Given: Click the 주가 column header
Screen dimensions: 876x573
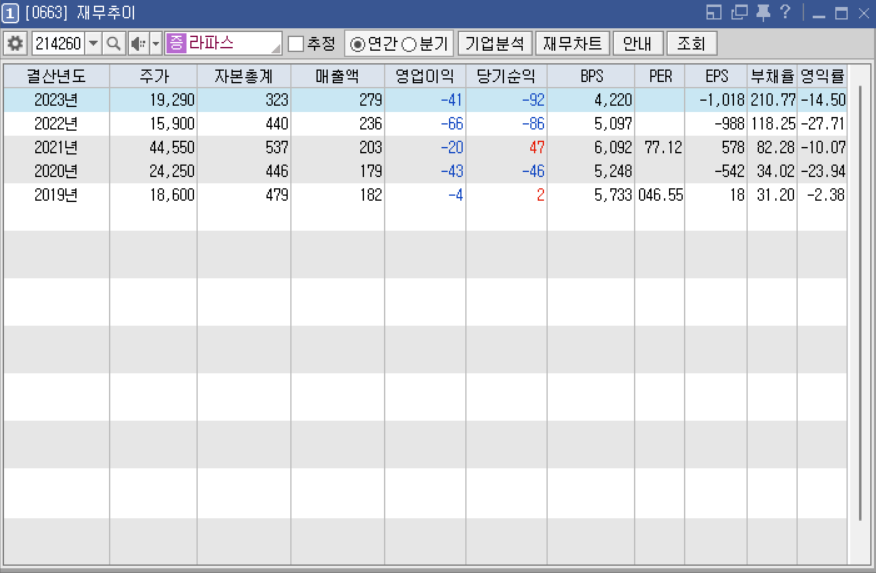Looking at the screenshot, I should tap(154, 76).
